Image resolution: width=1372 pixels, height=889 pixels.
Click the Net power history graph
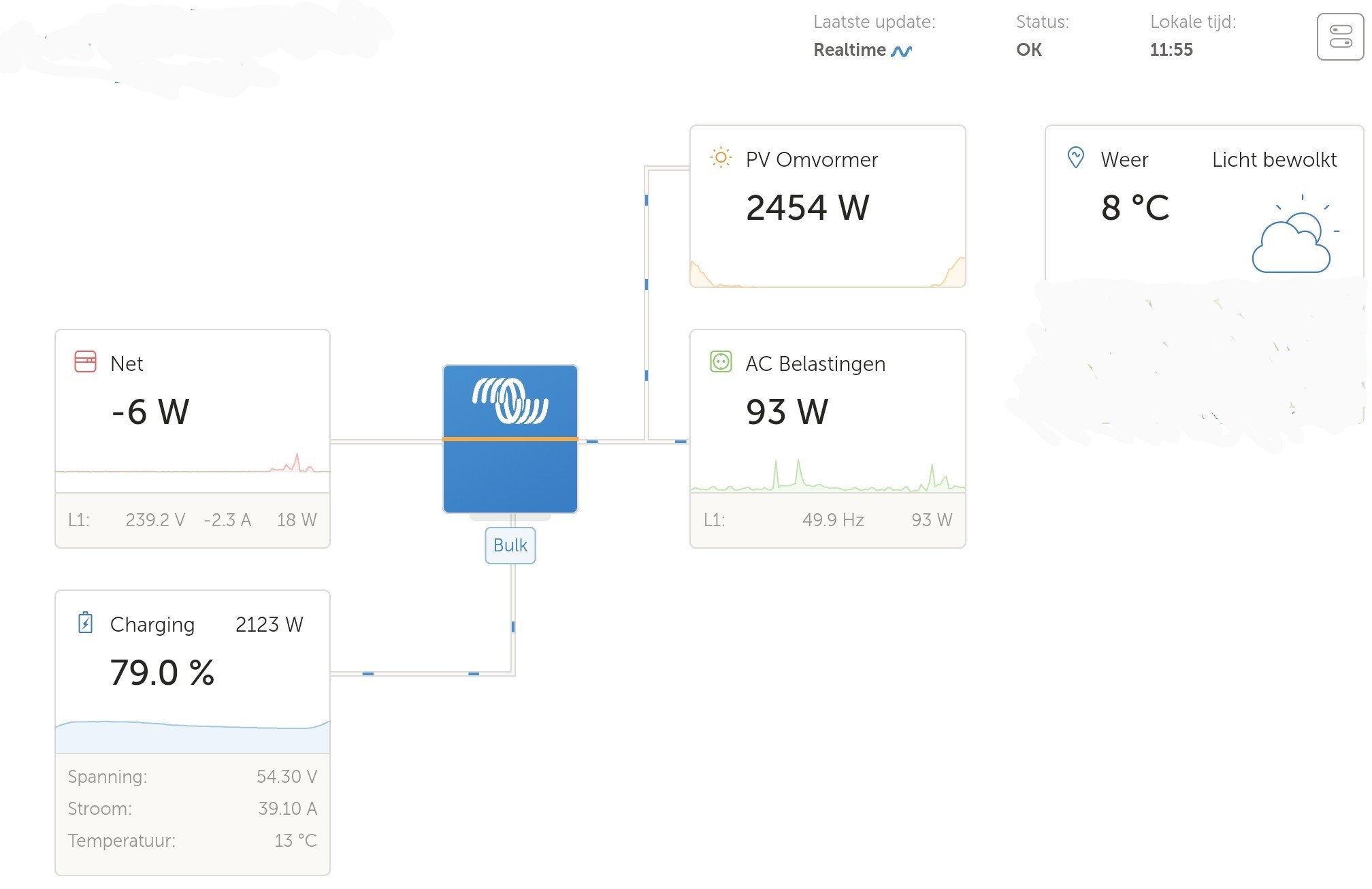coord(193,466)
